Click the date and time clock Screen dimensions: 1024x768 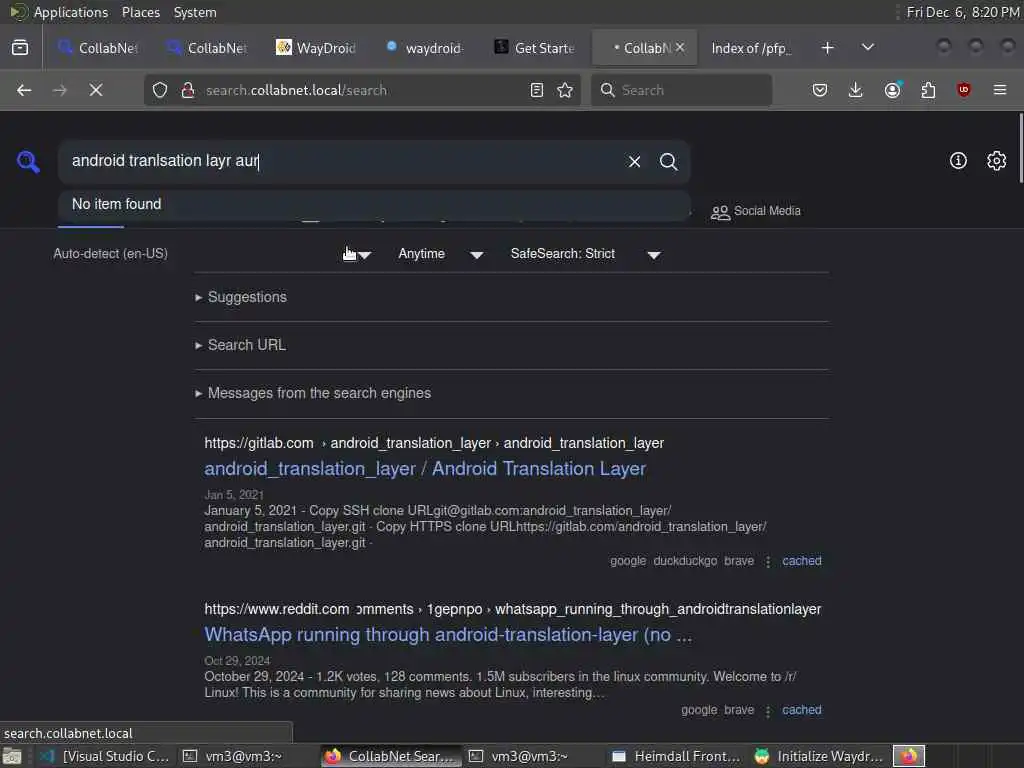pyautogui.click(x=962, y=12)
